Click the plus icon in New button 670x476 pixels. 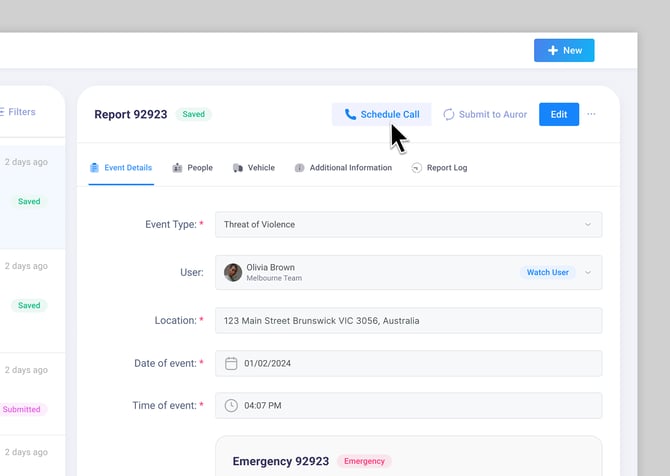click(x=552, y=50)
